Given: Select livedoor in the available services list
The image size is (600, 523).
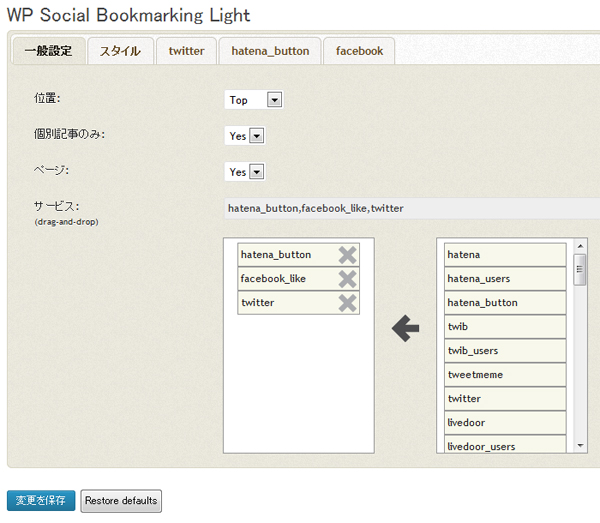Looking at the screenshot, I should coord(505,423).
